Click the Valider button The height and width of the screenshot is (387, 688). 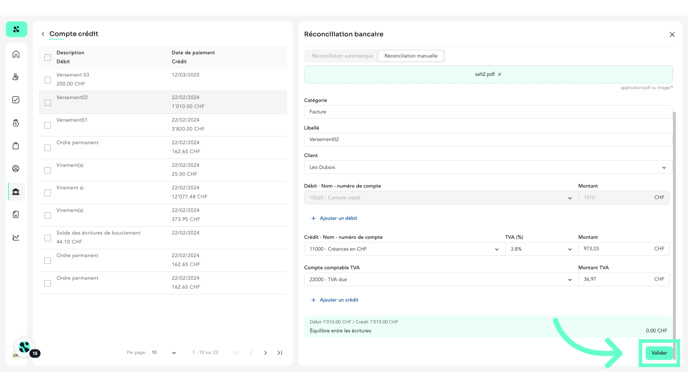(x=659, y=353)
